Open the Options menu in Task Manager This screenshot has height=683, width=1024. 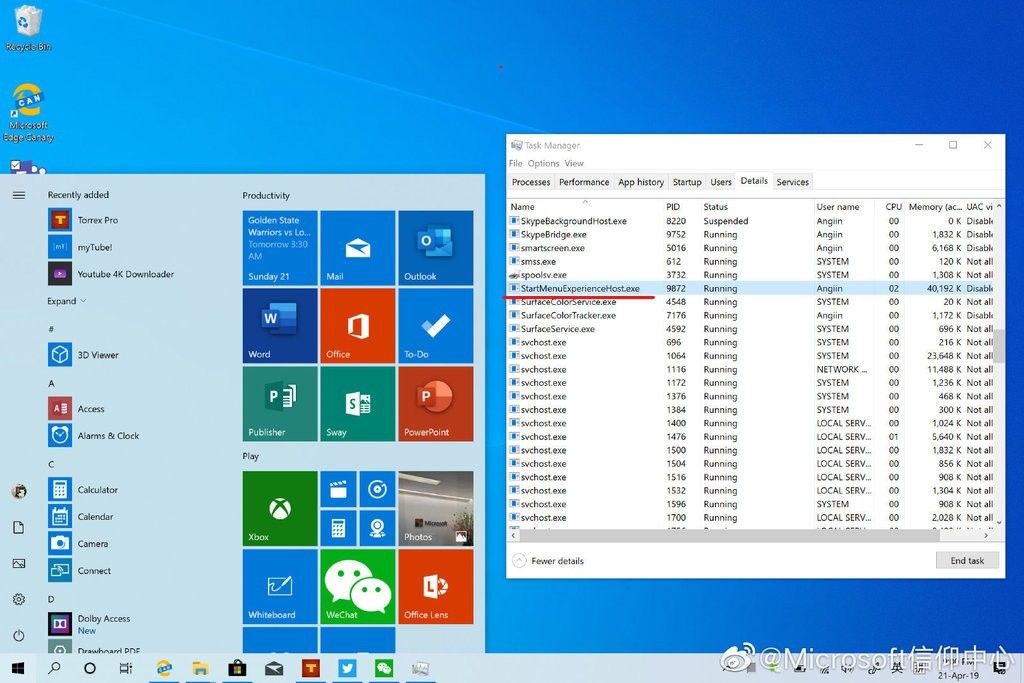(x=543, y=163)
